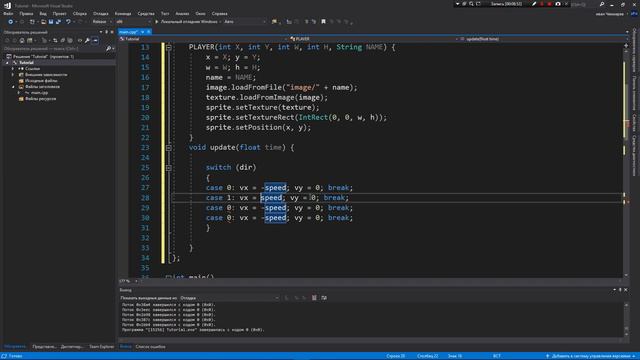Image resolution: width=640 pixels, height=360 pixels.
Task: Pin the Output panel with auto-hide icon
Action: coord(620,290)
